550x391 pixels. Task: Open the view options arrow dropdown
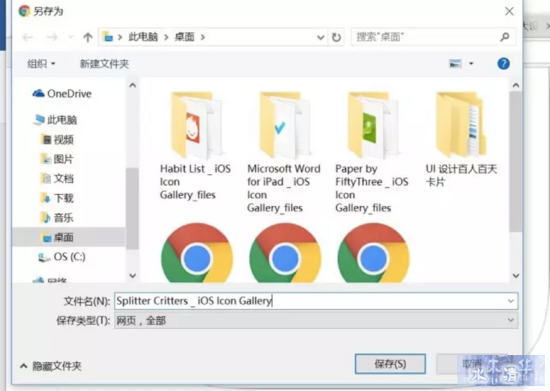click(471, 64)
